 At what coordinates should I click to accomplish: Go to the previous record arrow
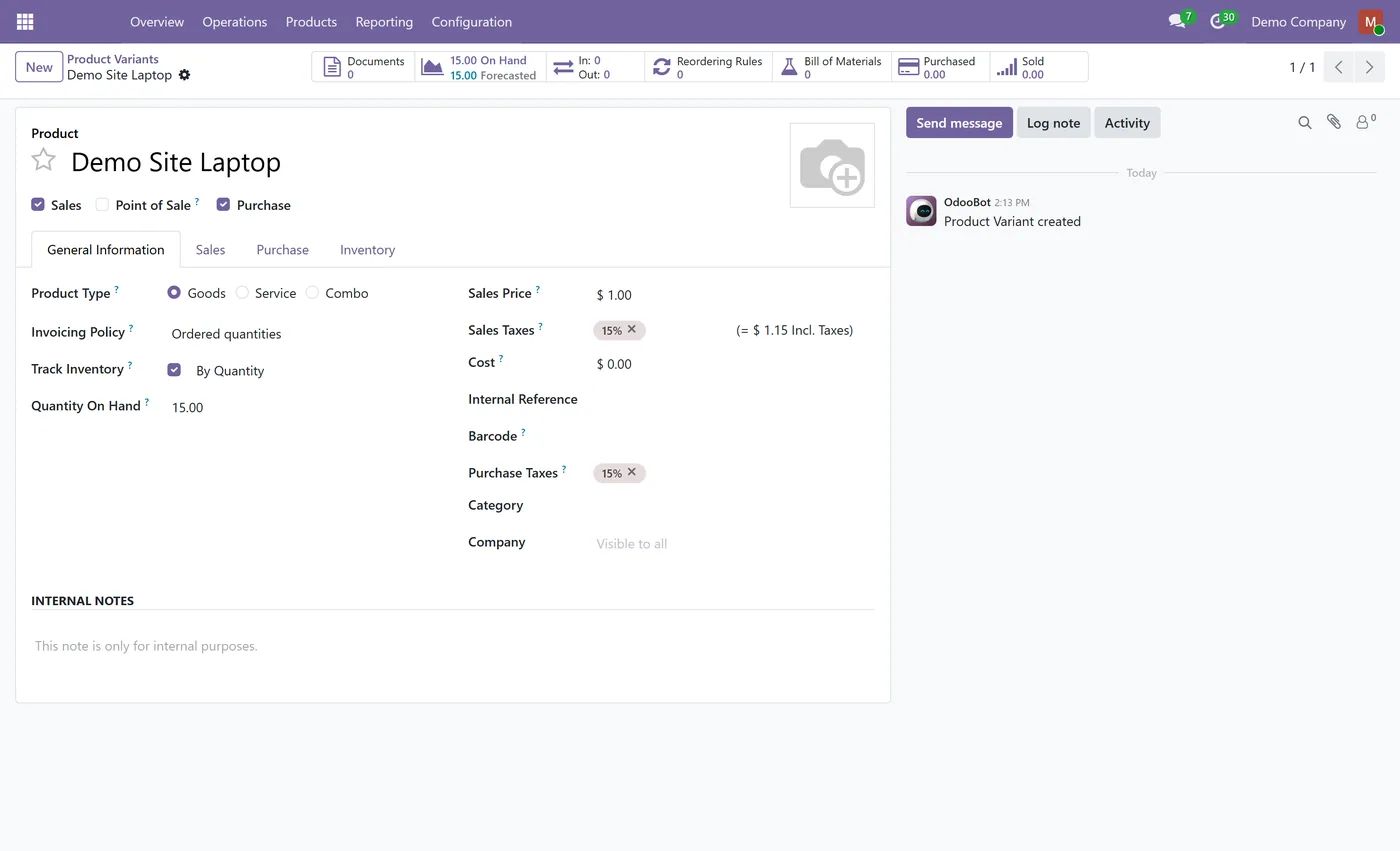(1338, 67)
